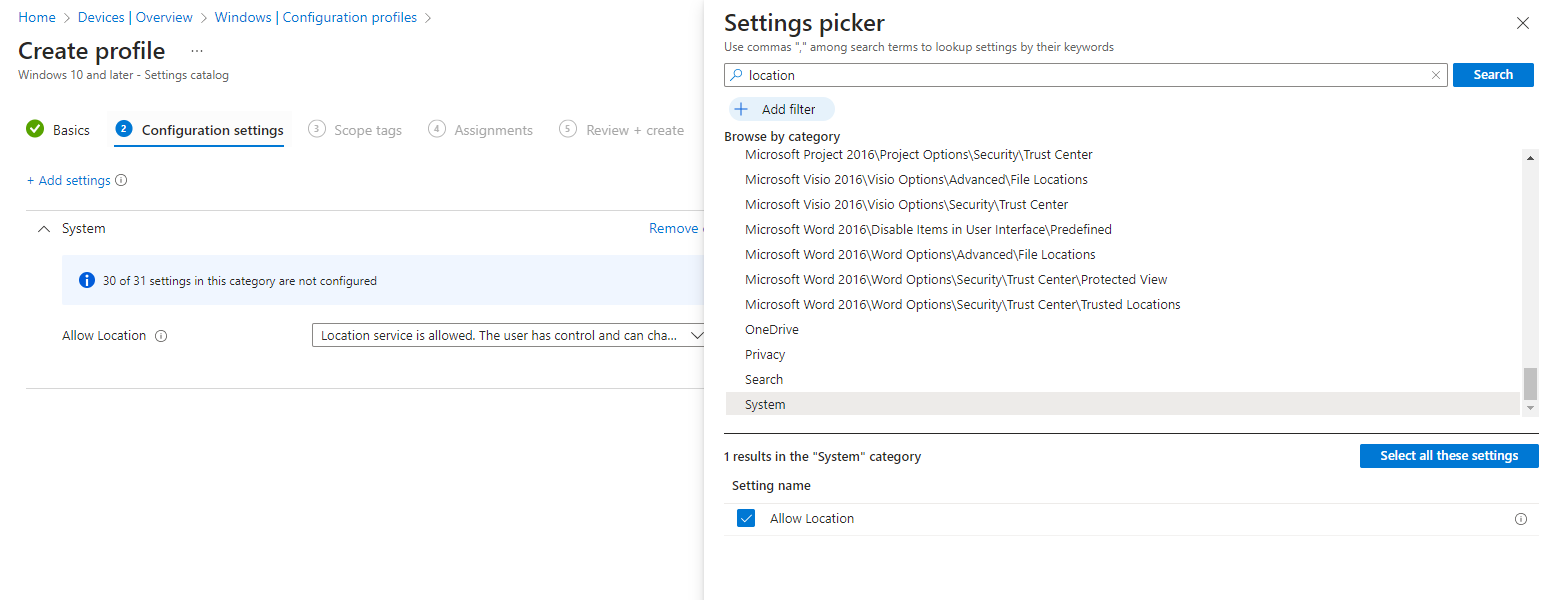Click into the settings search field
1559x600 pixels.
1085,75
